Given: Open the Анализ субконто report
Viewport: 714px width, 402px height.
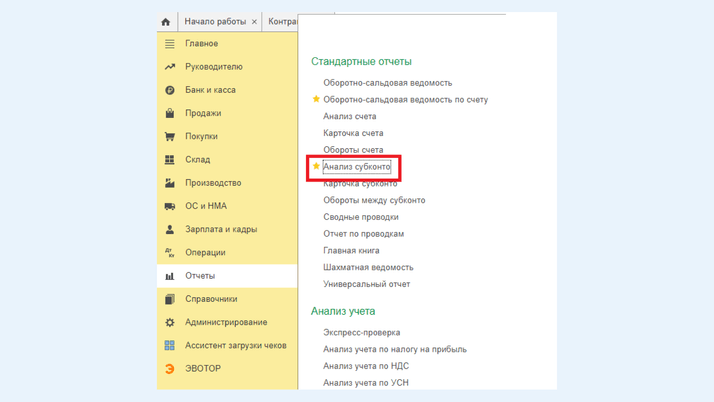Looking at the screenshot, I should tap(357, 167).
